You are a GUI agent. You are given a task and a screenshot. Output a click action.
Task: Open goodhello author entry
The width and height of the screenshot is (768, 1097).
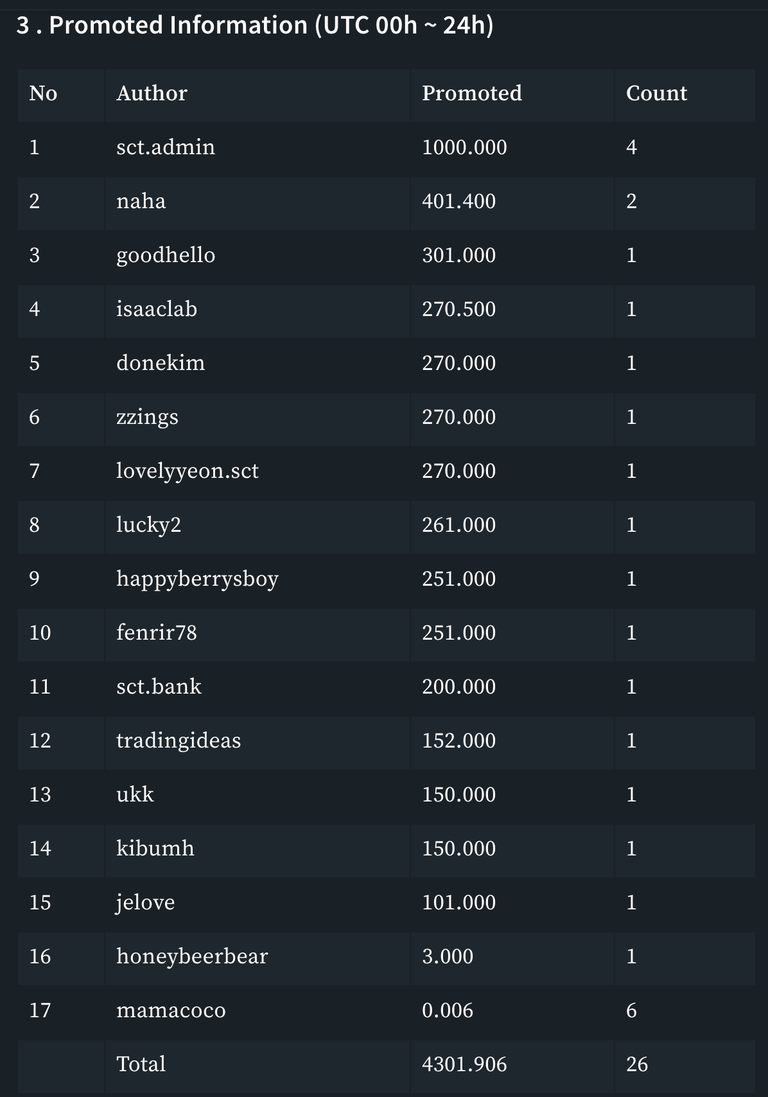coord(165,255)
